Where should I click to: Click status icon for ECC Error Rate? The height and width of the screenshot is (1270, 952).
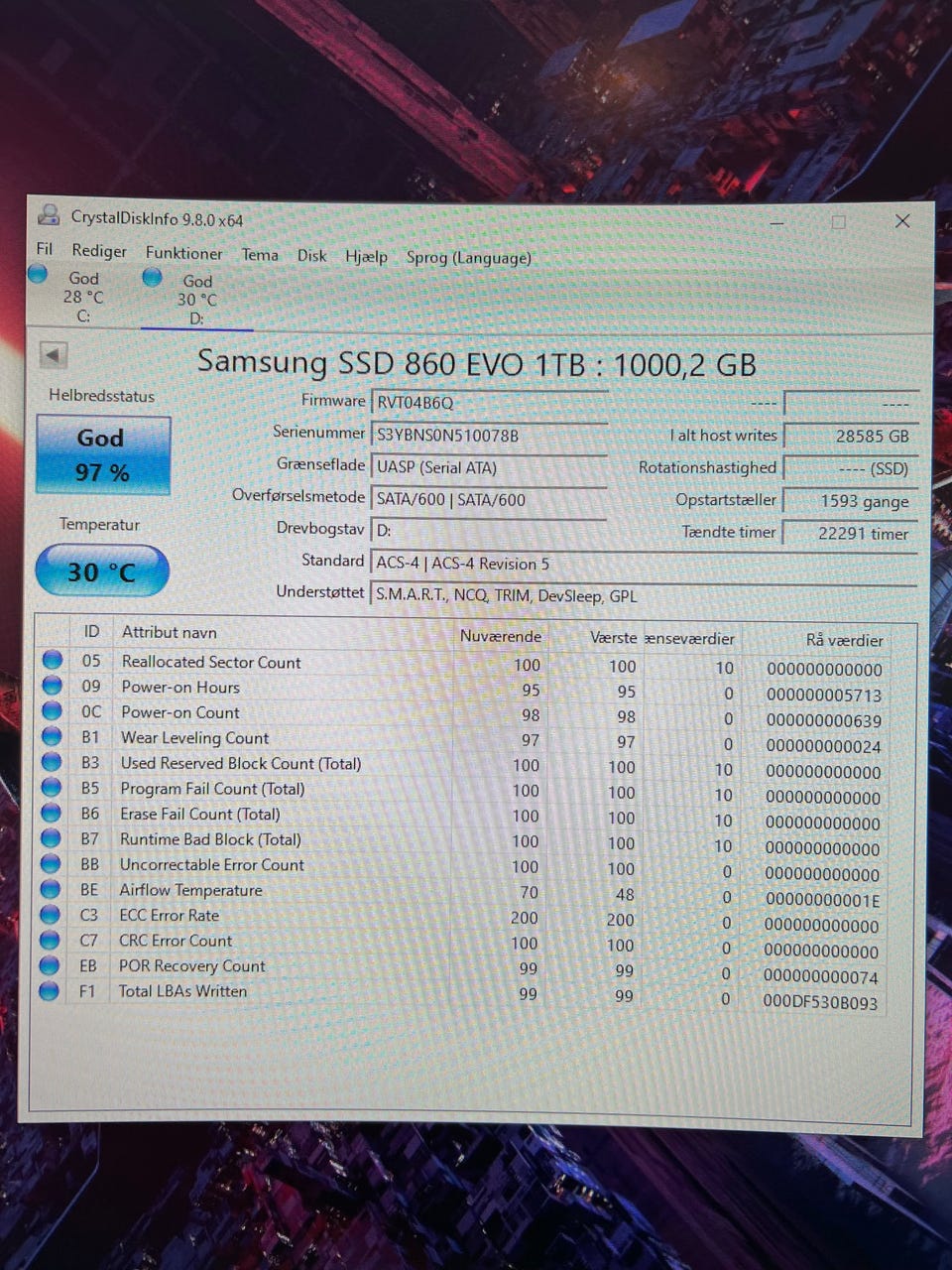click(x=50, y=915)
